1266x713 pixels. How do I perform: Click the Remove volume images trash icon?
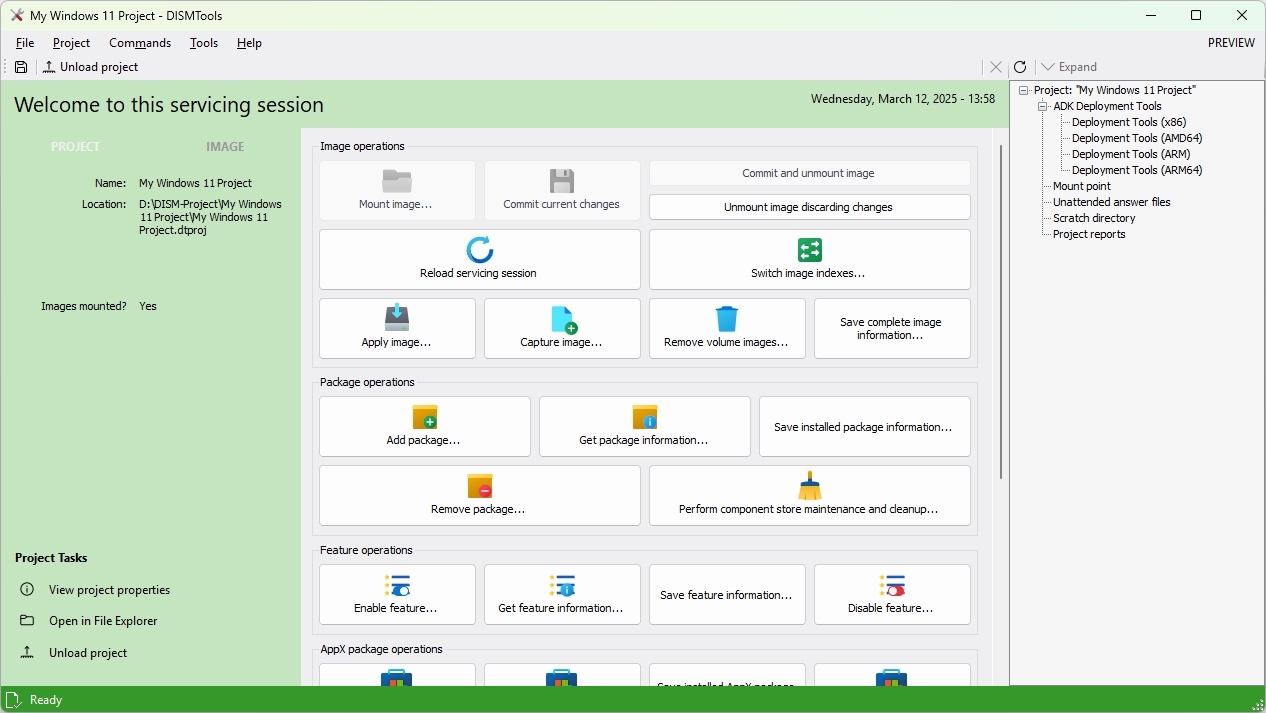coord(727,318)
